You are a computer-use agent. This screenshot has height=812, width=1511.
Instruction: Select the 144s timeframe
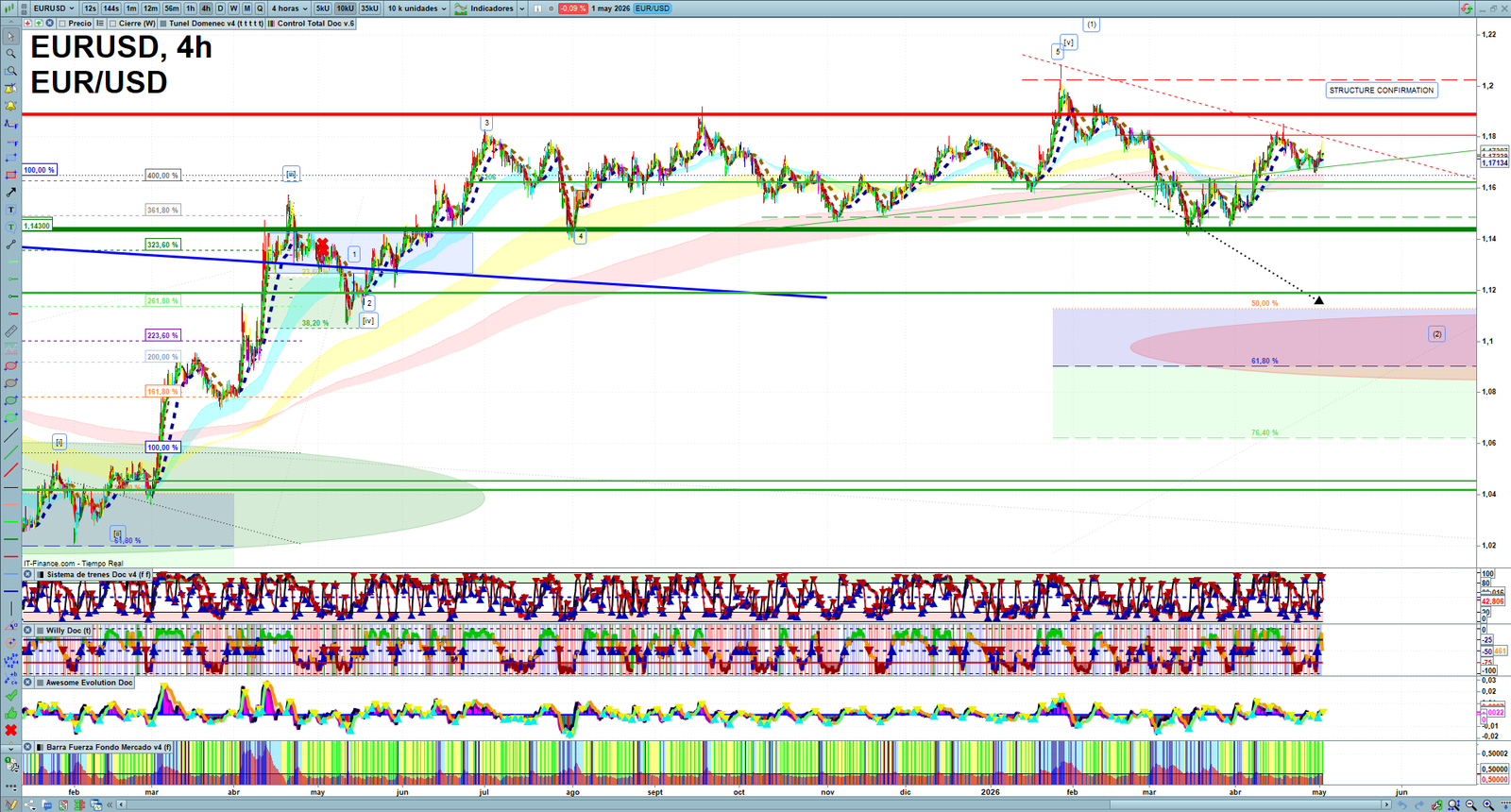click(110, 8)
